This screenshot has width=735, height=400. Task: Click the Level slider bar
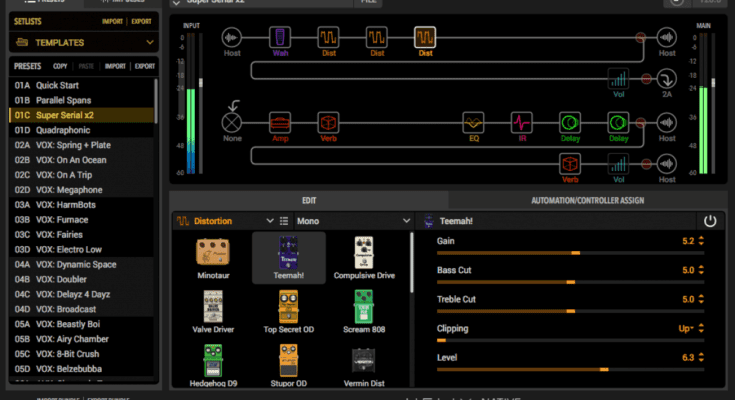click(x=570, y=369)
